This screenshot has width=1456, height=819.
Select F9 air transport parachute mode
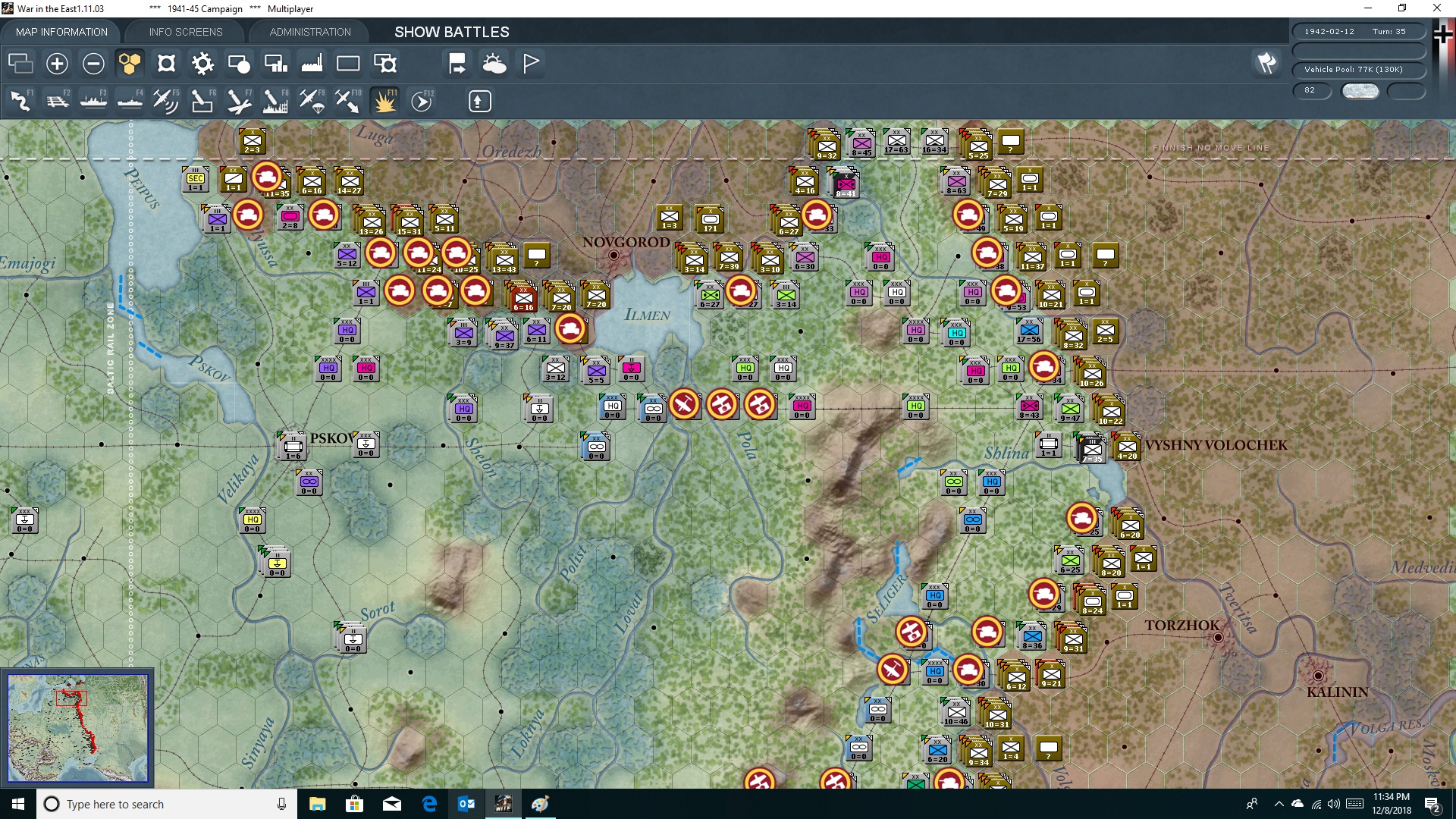[312, 101]
